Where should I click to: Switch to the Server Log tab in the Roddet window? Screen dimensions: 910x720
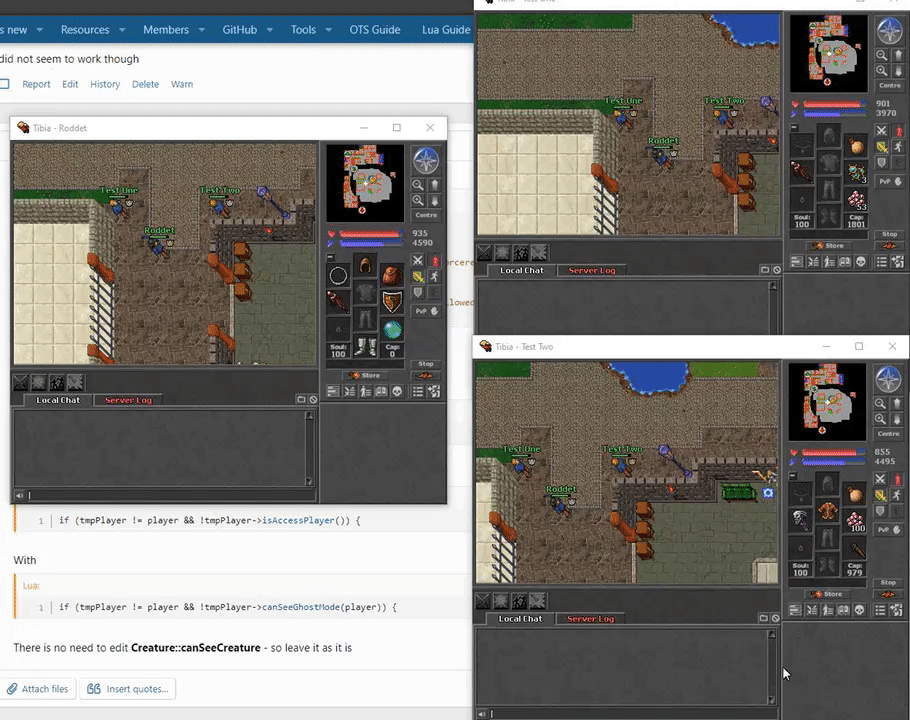[128, 400]
